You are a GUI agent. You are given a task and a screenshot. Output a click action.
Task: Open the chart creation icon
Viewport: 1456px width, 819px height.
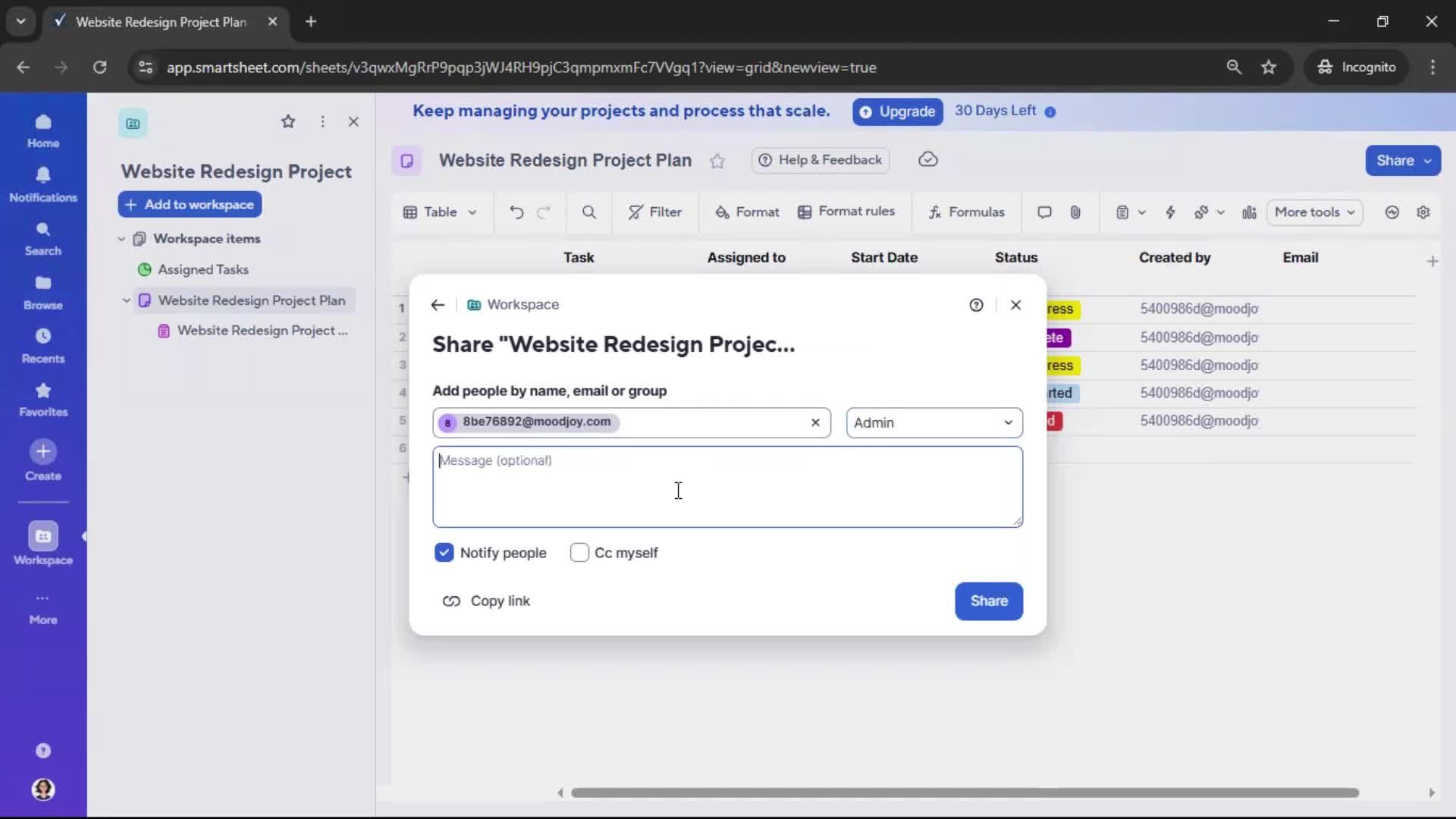[1249, 212]
